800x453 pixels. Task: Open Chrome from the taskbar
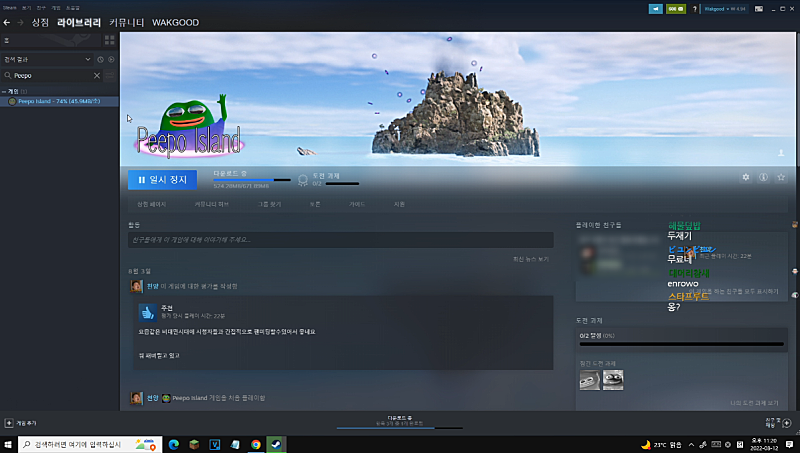tap(256, 444)
